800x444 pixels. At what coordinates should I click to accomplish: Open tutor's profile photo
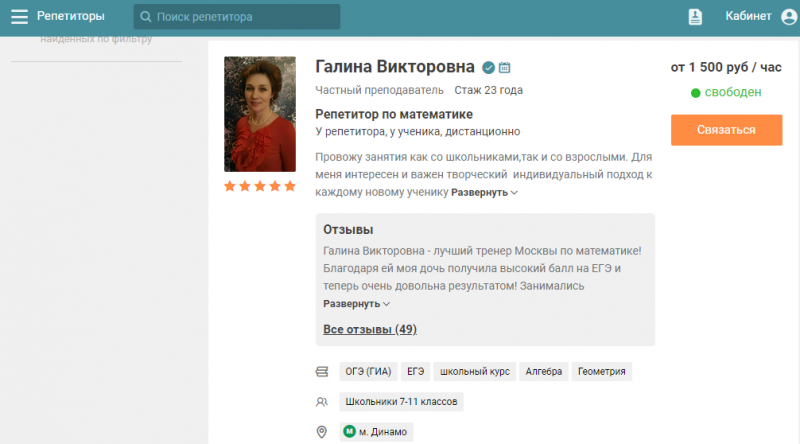pos(260,114)
